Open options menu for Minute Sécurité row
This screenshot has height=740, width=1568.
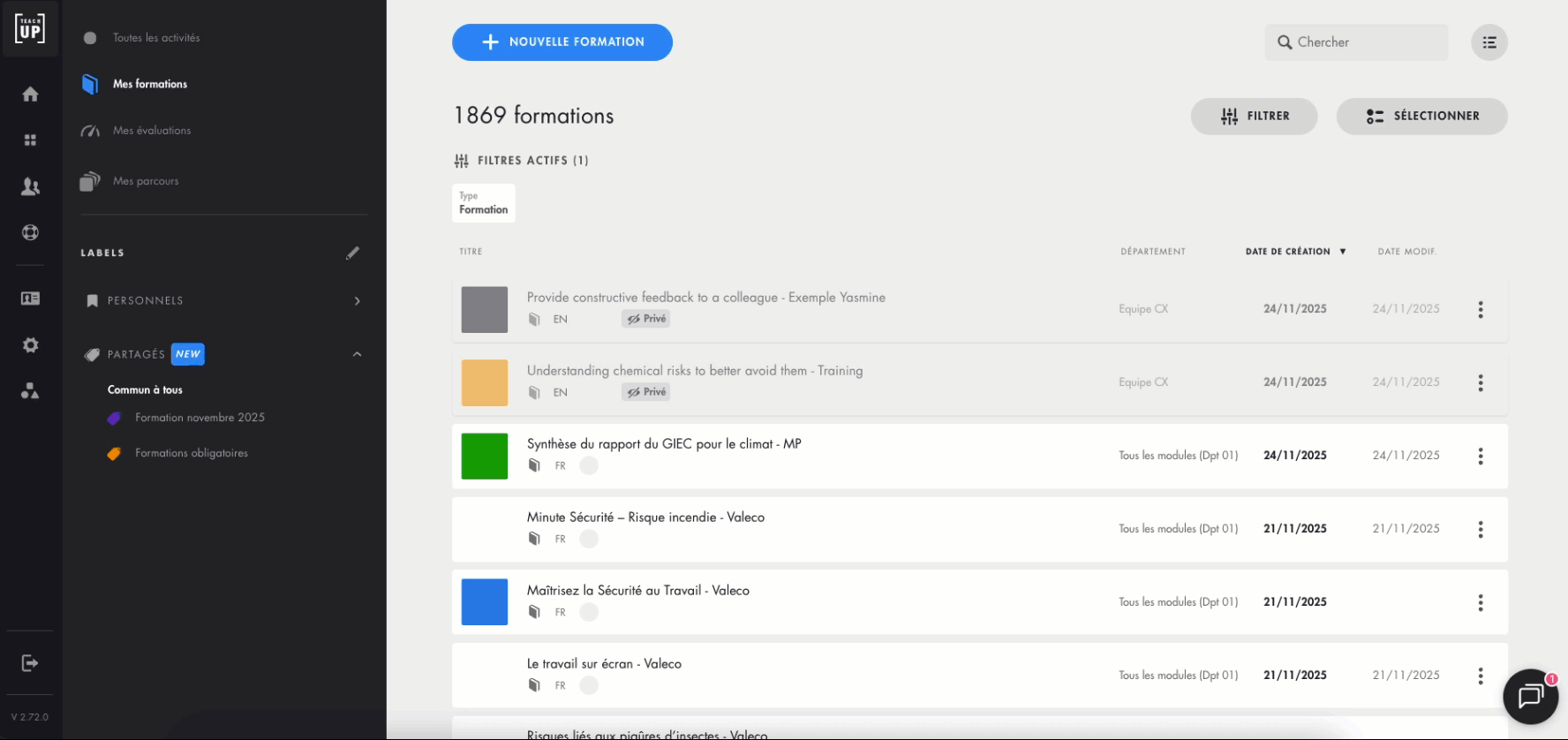click(x=1480, y=530)
